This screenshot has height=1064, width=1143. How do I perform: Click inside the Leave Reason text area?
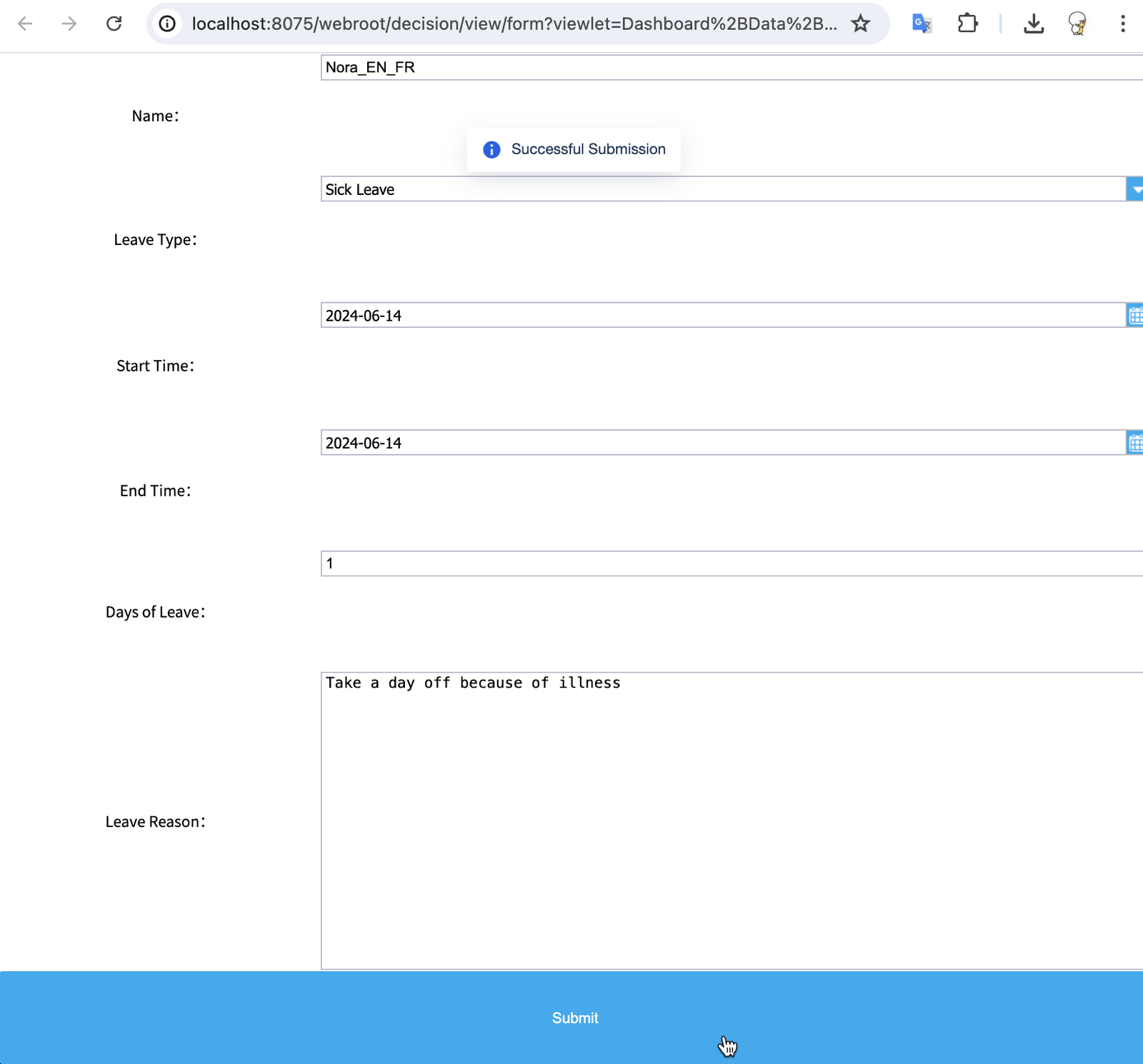tap(643, 786)
